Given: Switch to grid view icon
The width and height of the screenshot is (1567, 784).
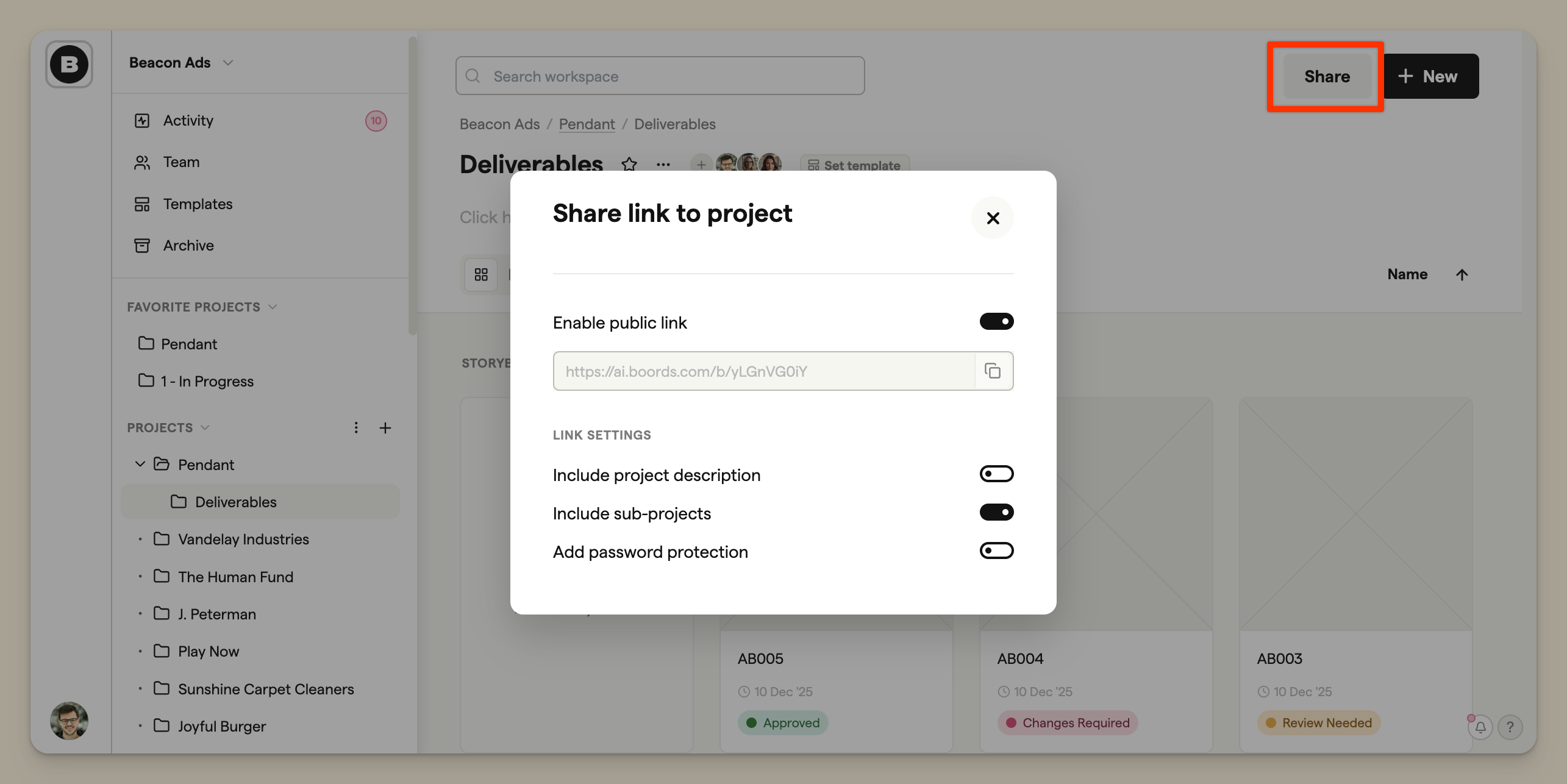Looking at the screenshot, I should point(481,274).
